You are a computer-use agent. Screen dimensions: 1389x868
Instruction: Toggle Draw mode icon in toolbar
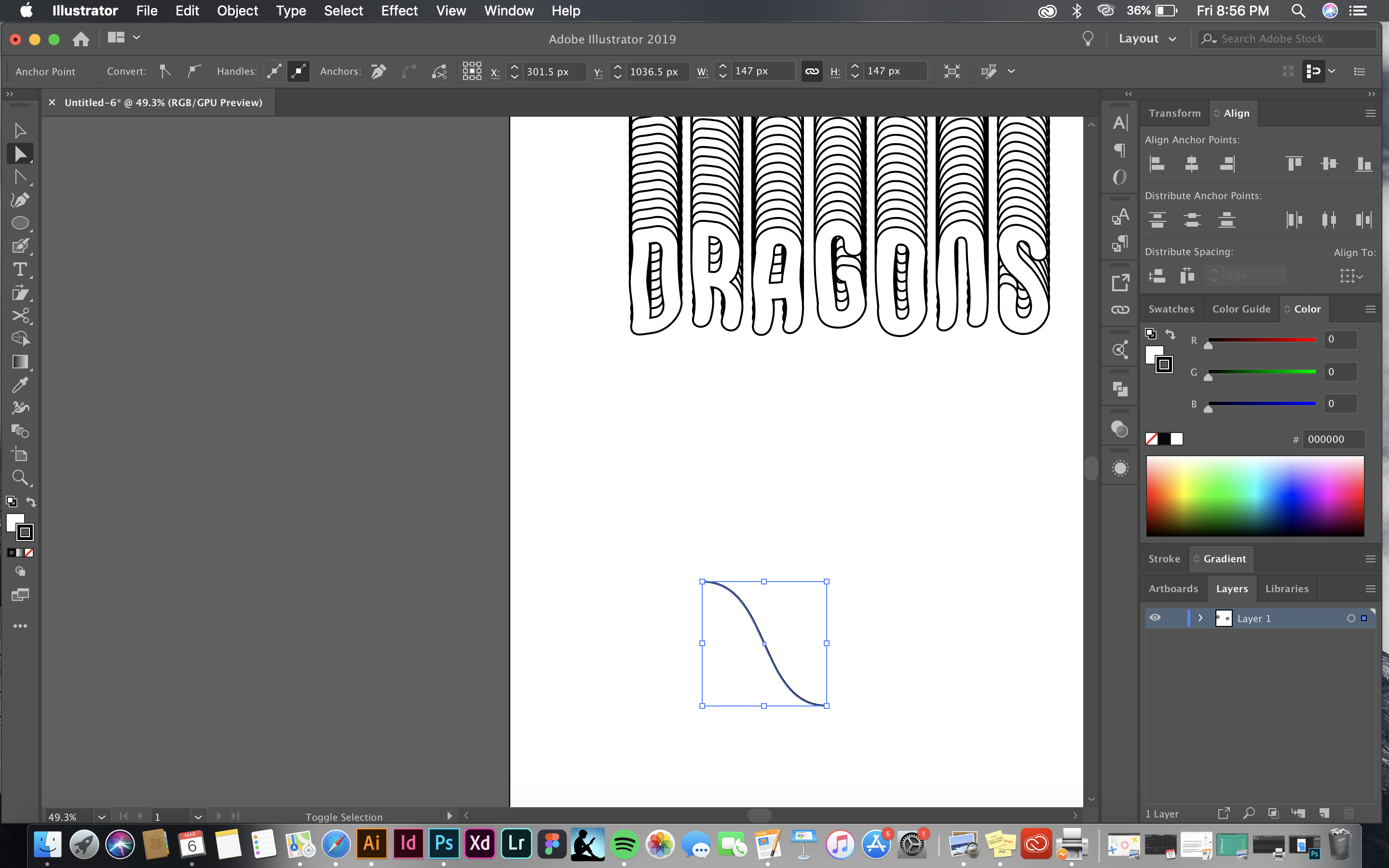click(20, 571)
